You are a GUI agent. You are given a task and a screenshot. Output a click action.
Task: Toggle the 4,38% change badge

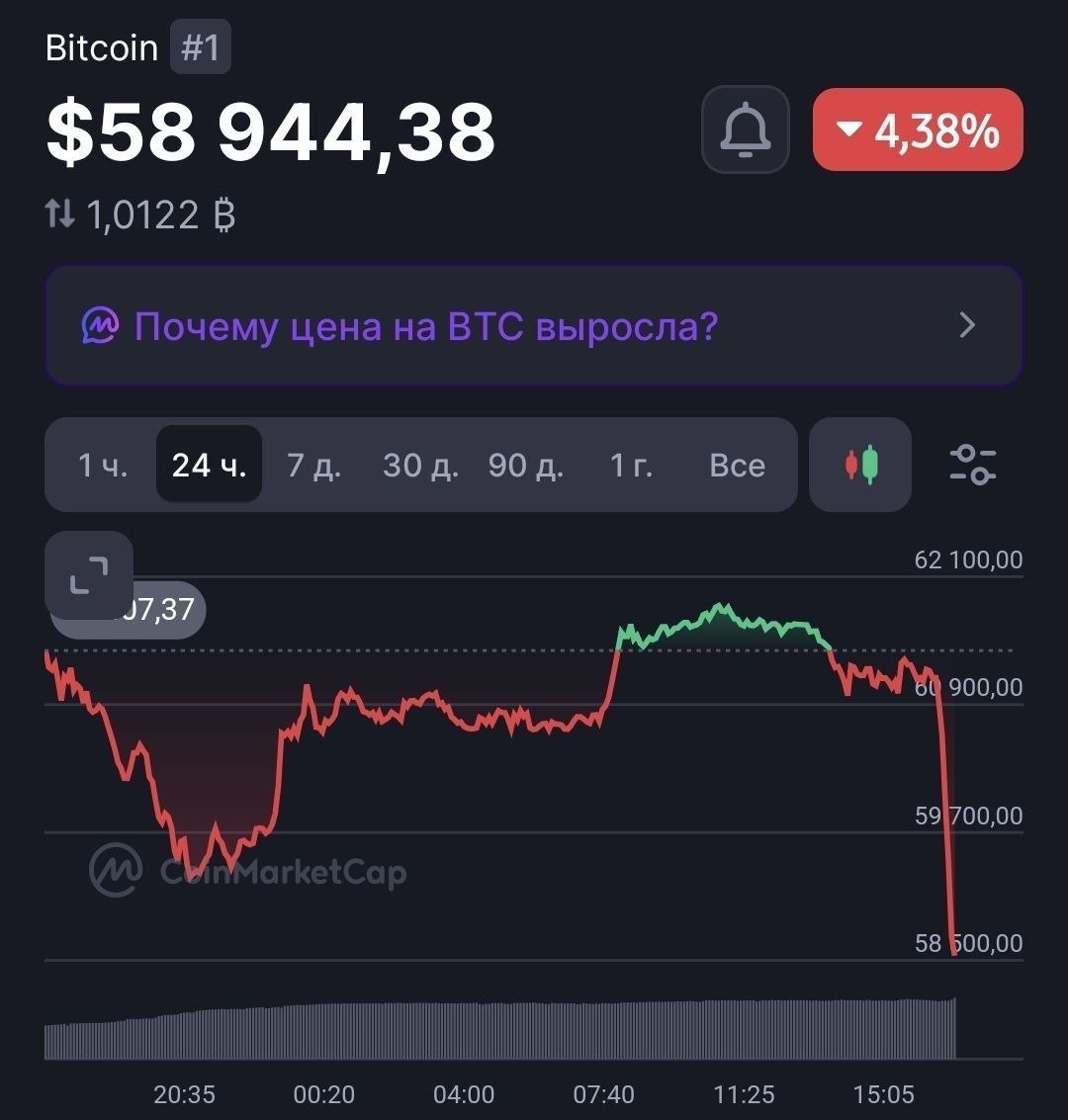pos(918,129)
